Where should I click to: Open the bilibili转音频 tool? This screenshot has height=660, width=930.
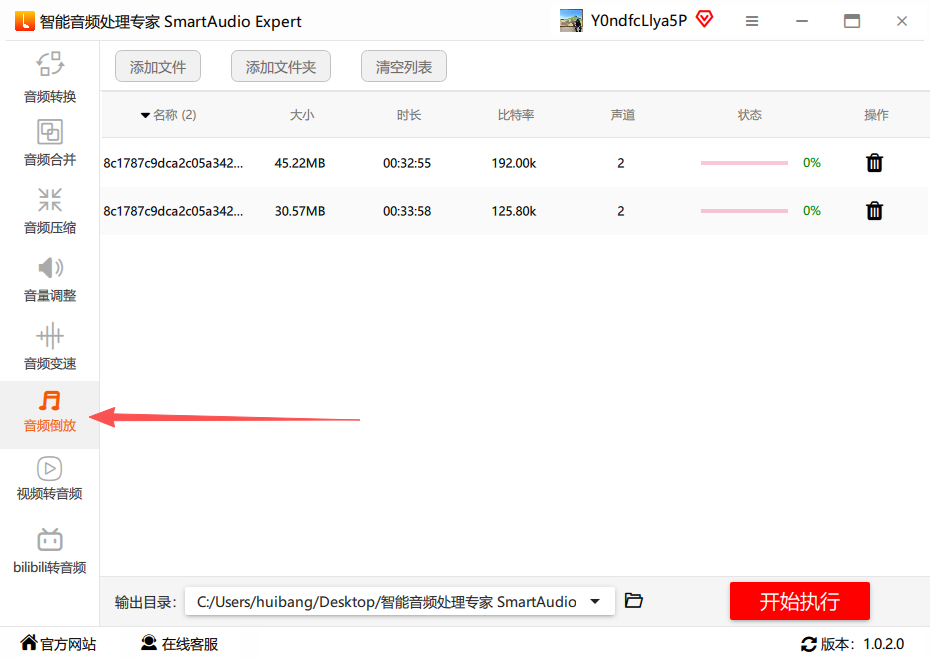50,551
